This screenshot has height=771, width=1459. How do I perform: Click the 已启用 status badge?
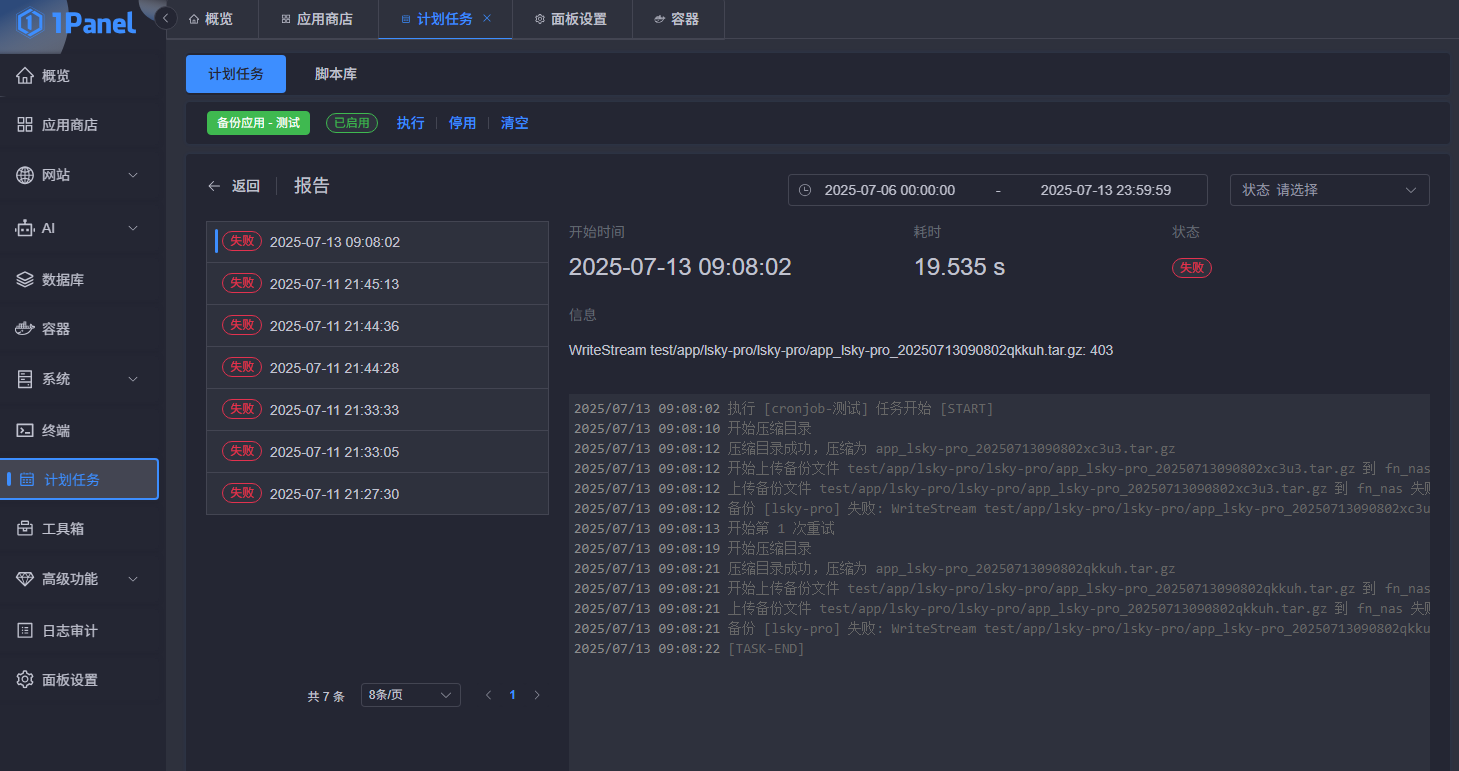coord(351,123)
